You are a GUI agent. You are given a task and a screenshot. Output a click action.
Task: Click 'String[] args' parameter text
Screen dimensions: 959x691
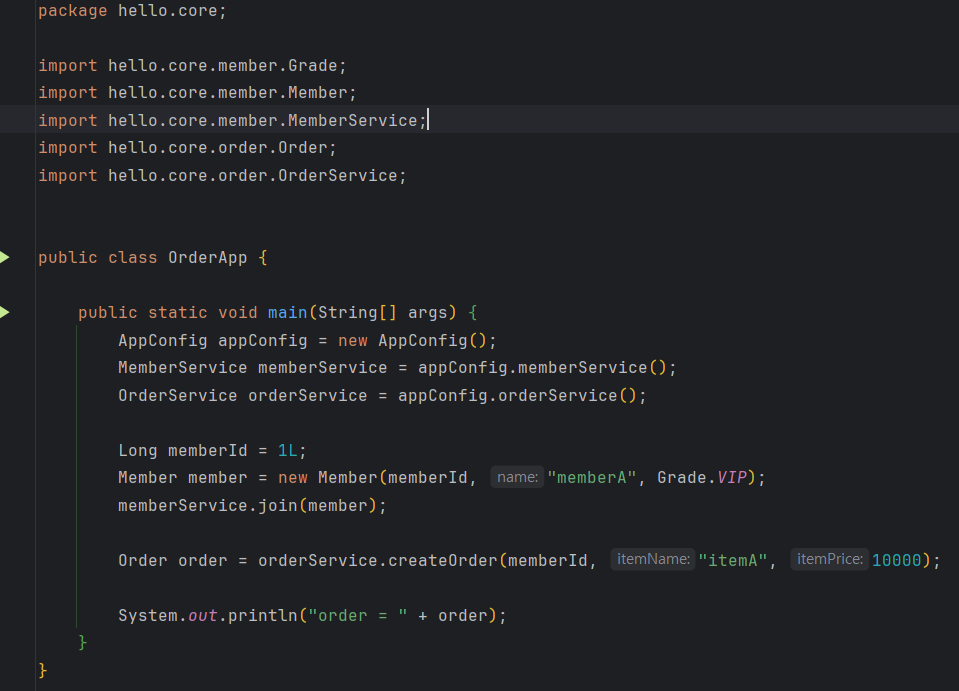(x=382, y=312)
